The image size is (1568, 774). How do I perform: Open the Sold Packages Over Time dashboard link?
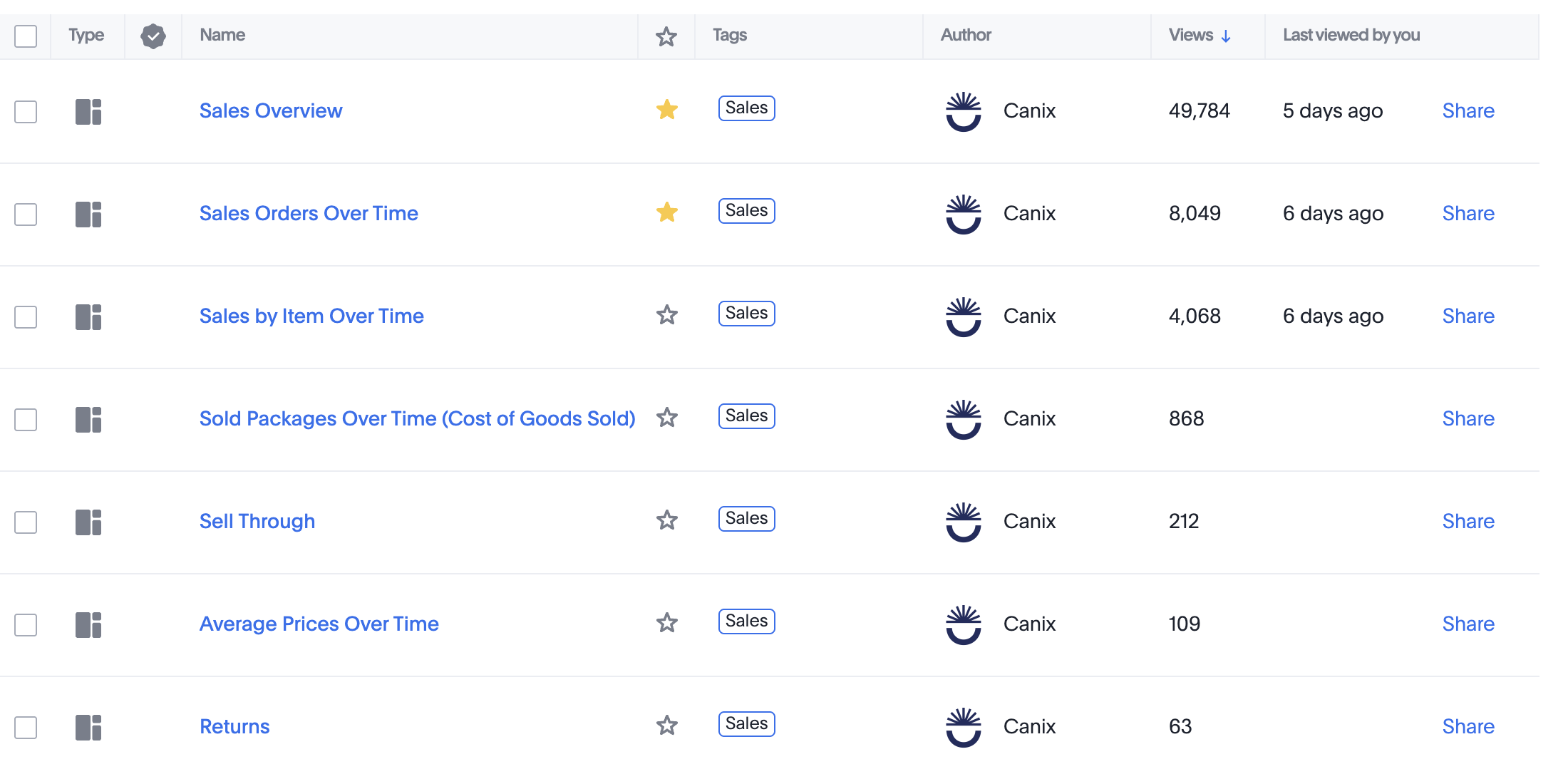pyautogui.click(x=417, y=418)
